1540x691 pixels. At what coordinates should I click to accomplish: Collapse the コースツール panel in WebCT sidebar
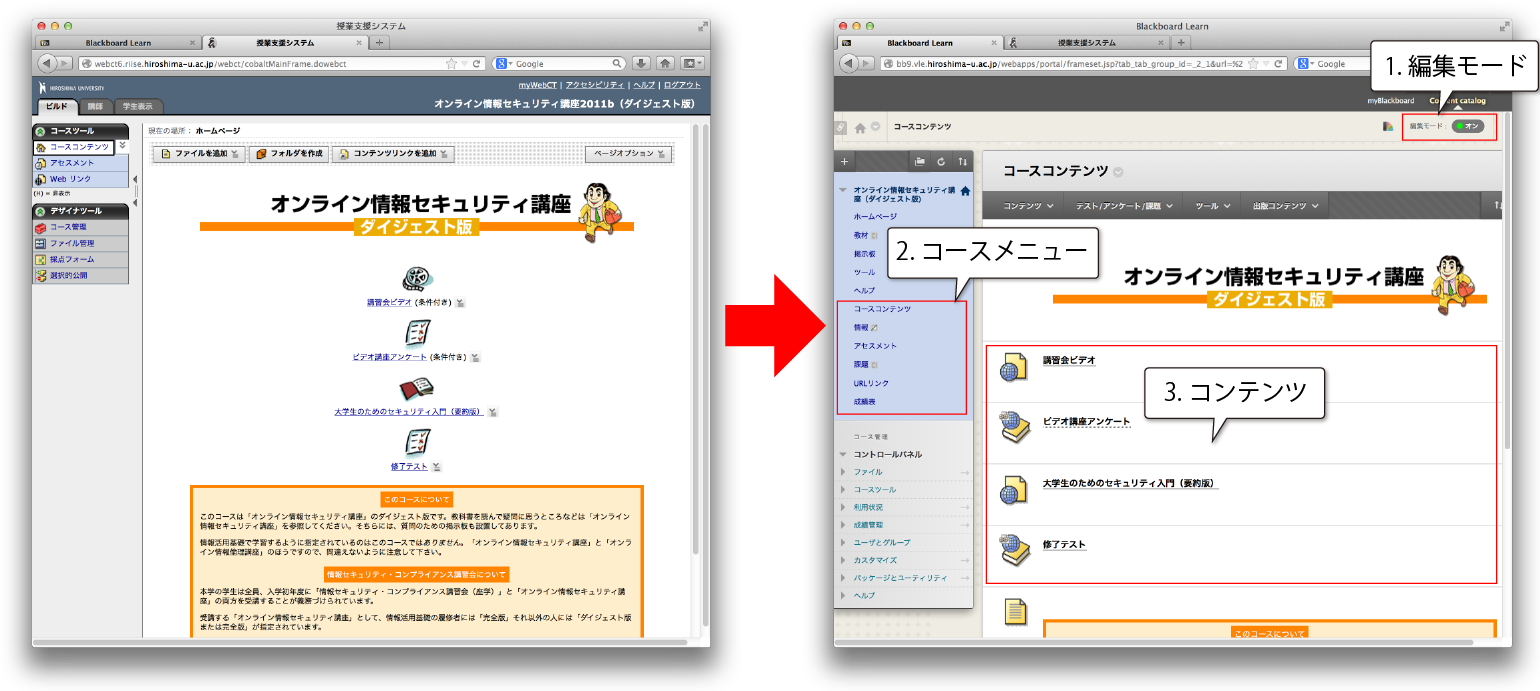point(40,131)
